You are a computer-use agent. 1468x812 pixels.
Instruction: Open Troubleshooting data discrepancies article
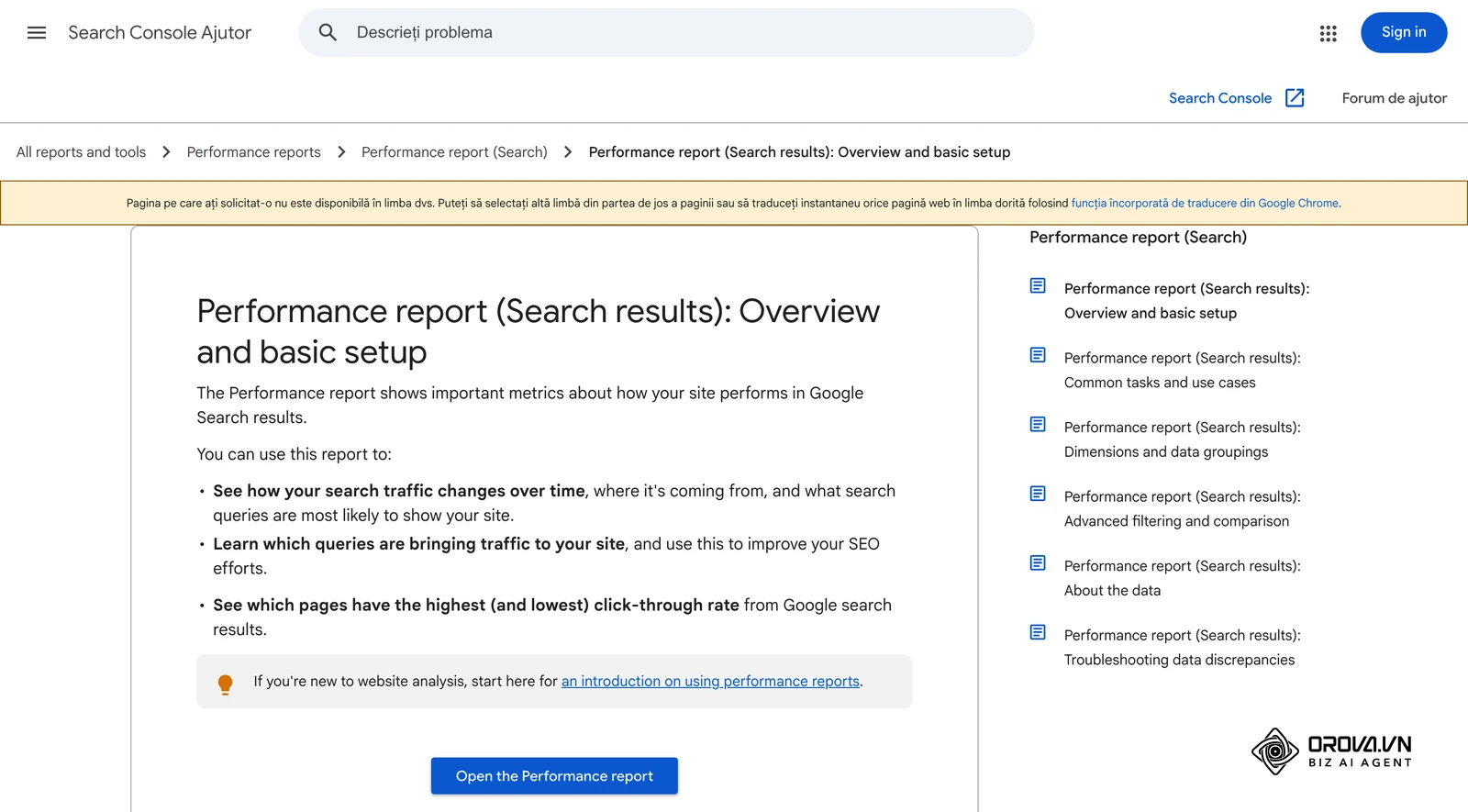[1183, 648]
